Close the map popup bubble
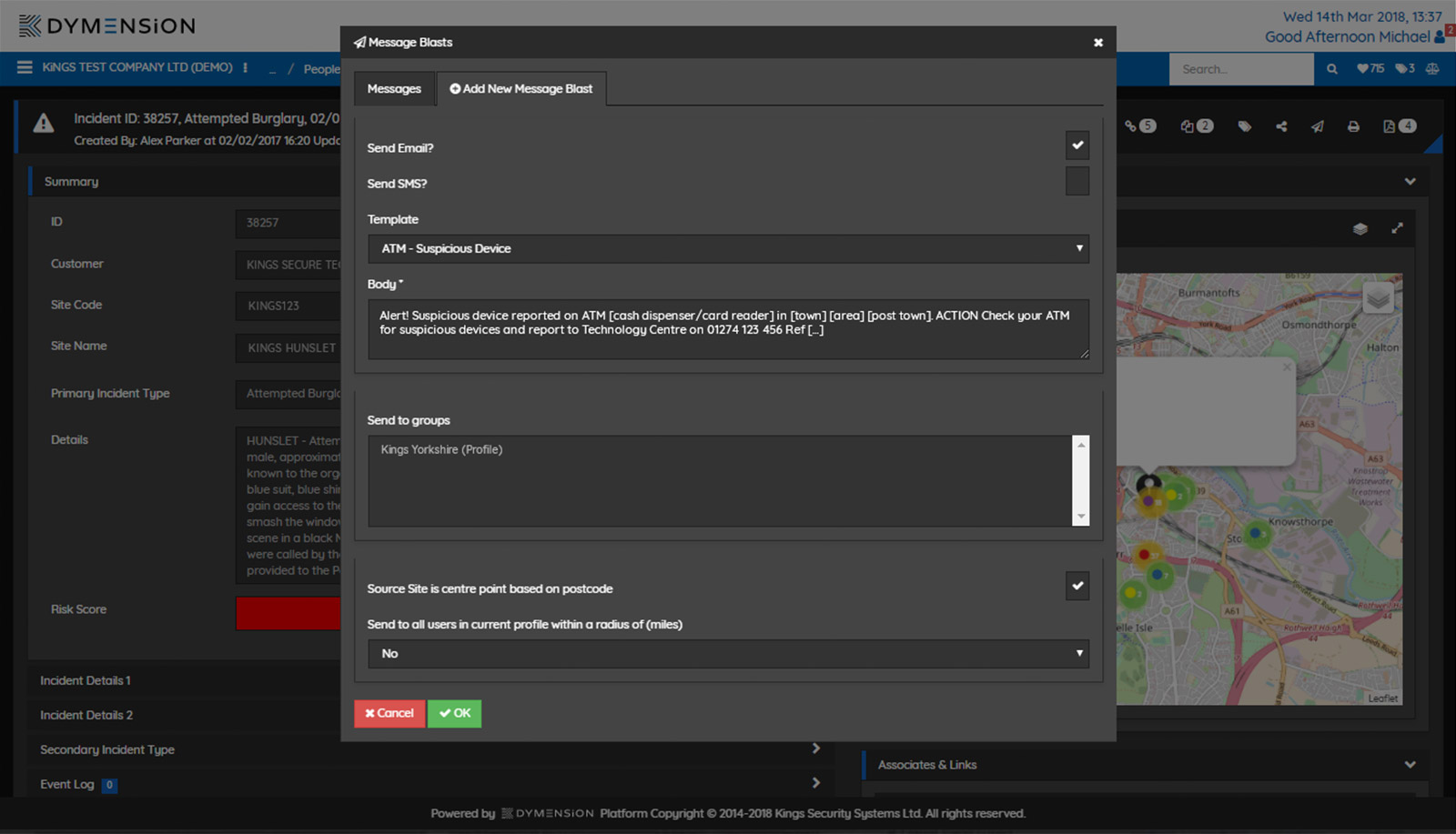 pyautogui.click(x=1286, y=367)
